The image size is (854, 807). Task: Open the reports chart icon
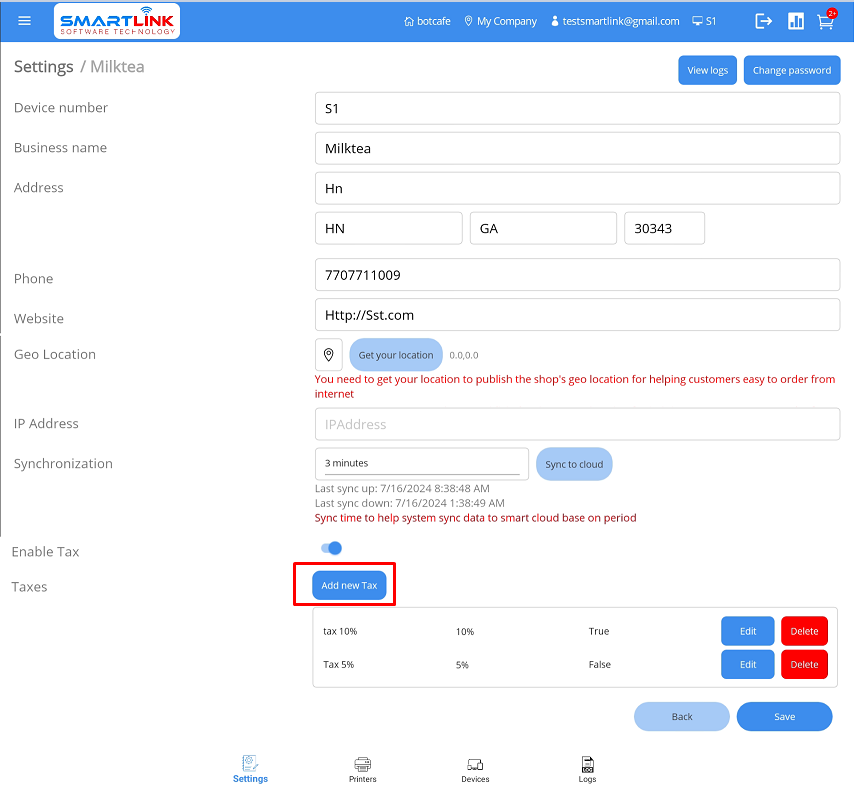click(x=796, y=21)
